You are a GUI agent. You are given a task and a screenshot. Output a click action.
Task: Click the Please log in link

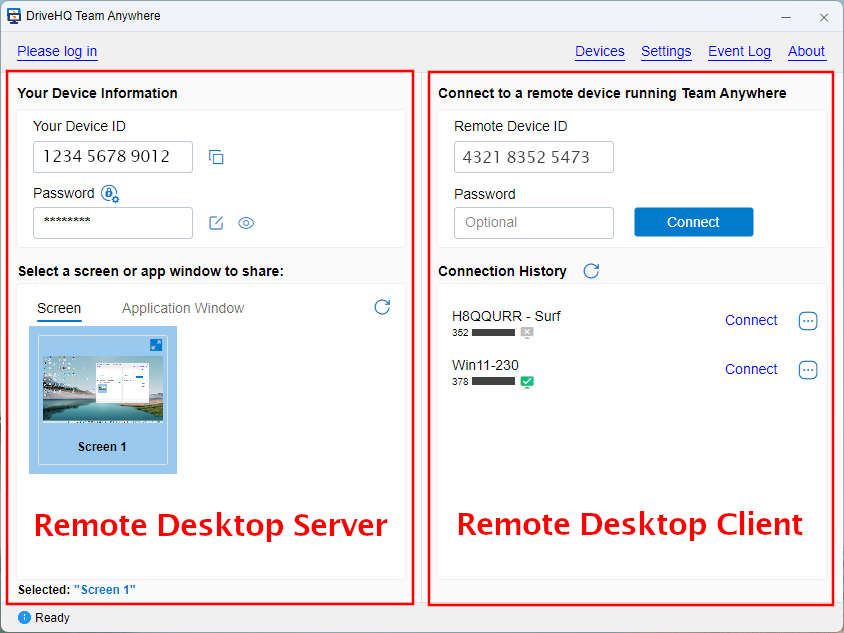[57, 51]
